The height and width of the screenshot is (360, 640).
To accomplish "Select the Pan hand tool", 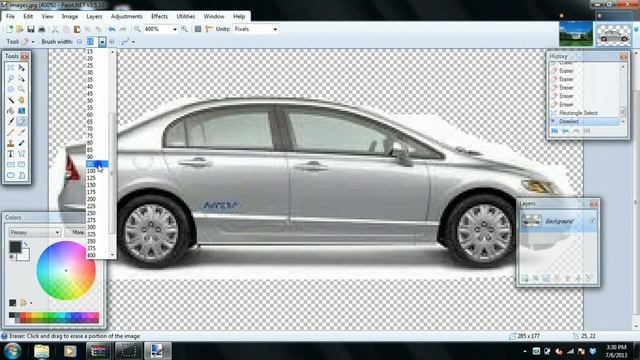I will point(21,100).
